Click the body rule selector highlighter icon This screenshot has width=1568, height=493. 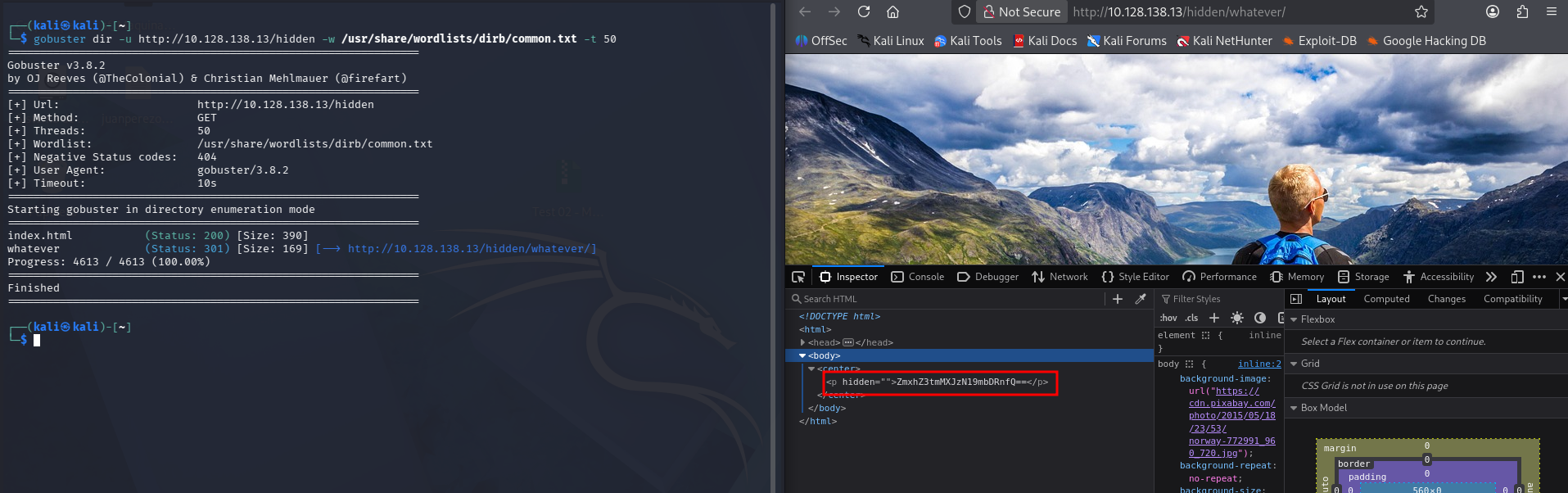[1189, 364]
